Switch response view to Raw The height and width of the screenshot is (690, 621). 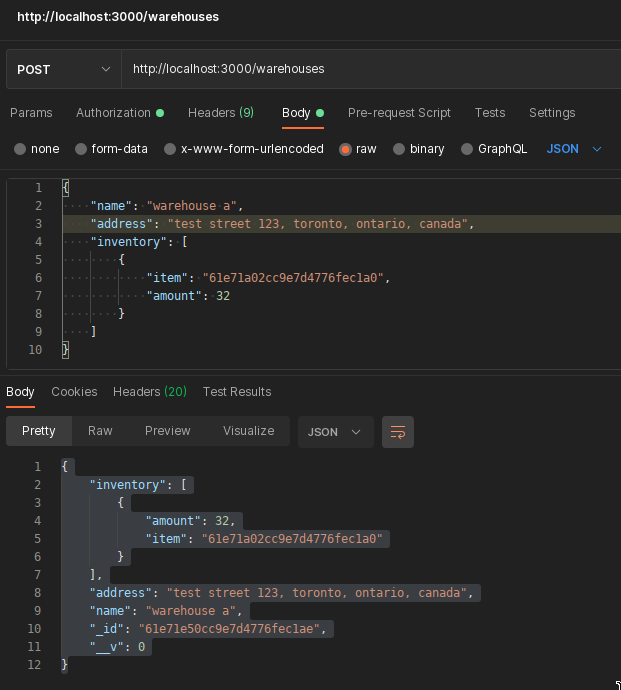(100, 431)
